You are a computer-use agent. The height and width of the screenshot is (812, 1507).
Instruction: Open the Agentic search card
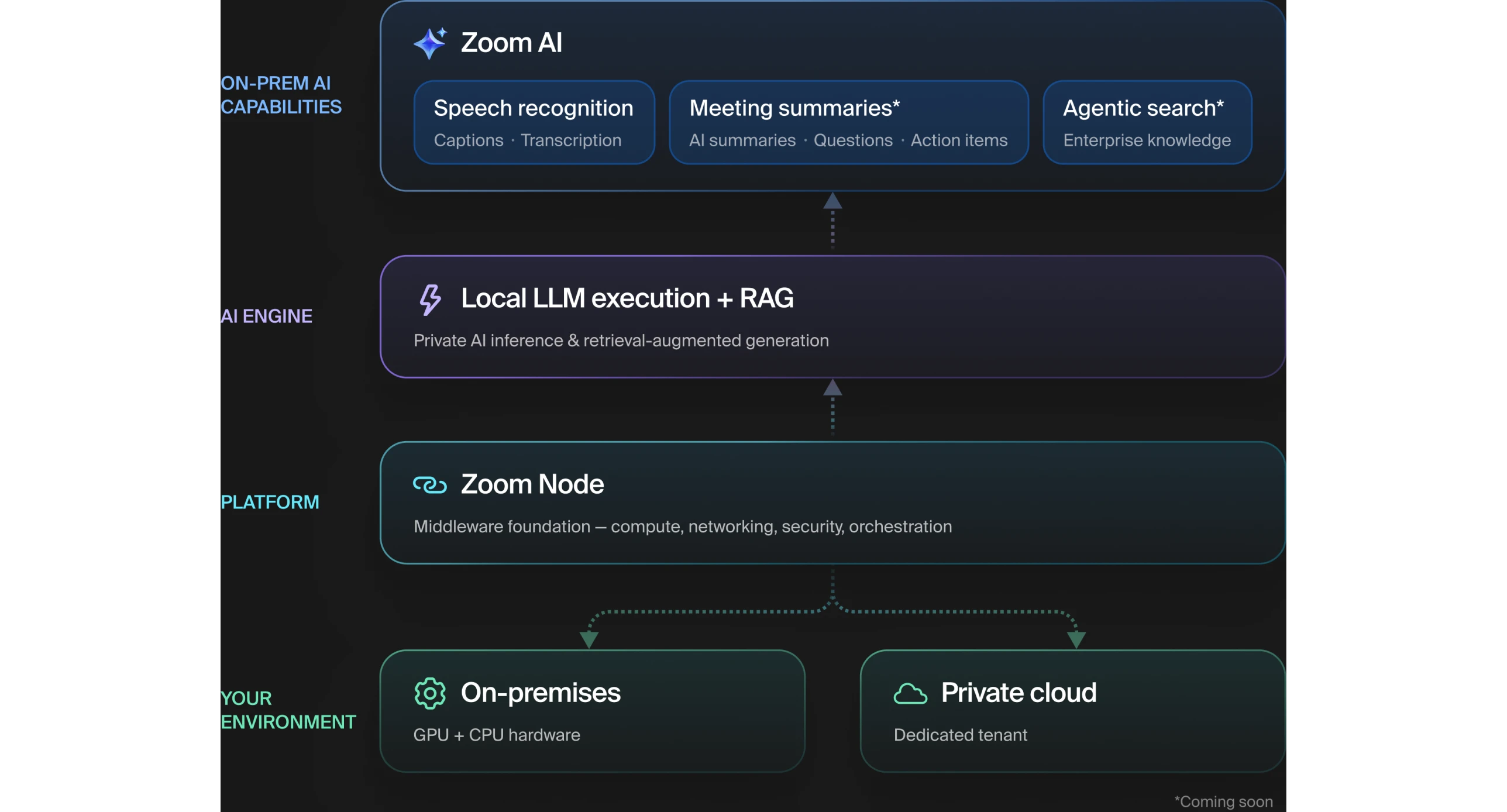(1147, 122)
